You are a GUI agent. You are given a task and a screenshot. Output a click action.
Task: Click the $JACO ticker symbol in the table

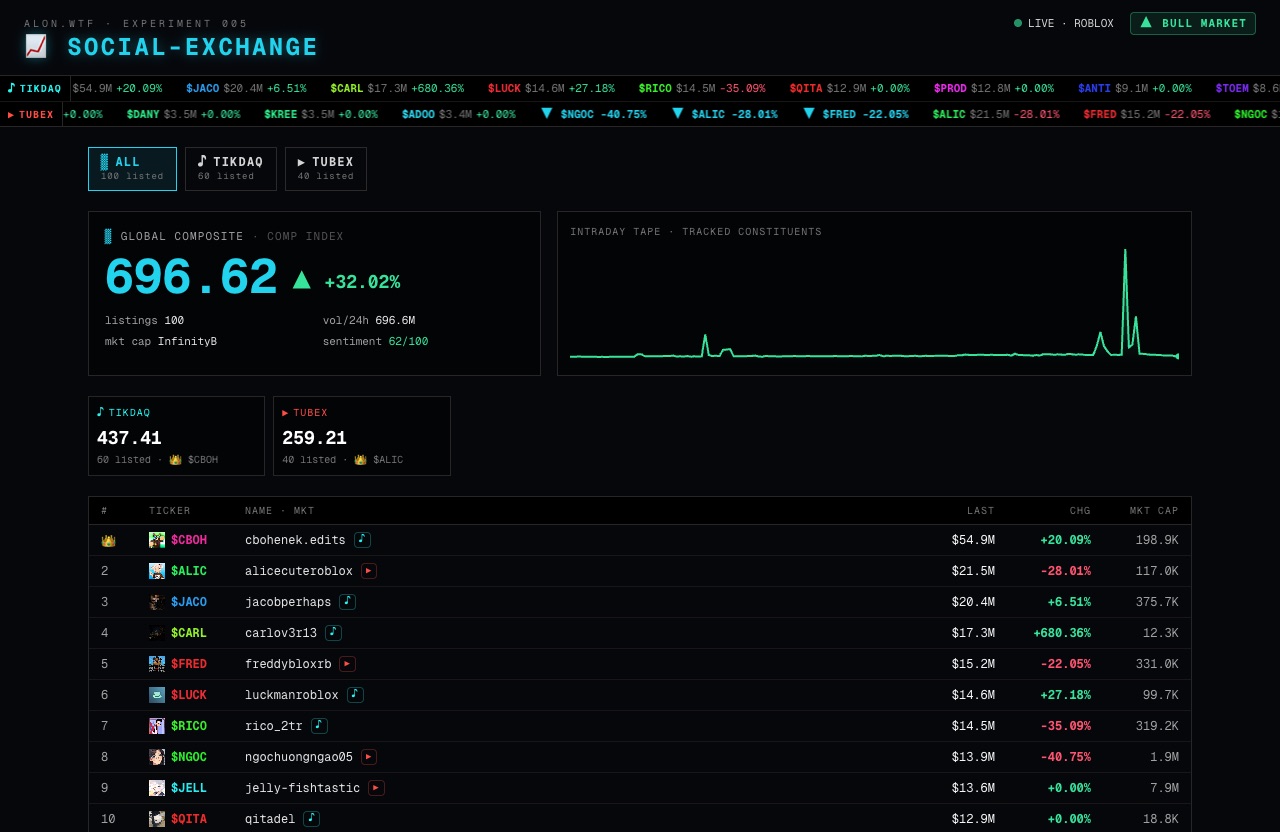point(189,602)
